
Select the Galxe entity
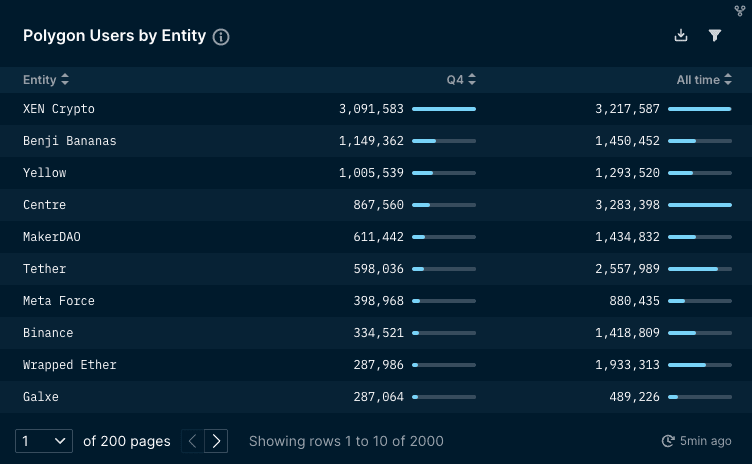point(41,397)
